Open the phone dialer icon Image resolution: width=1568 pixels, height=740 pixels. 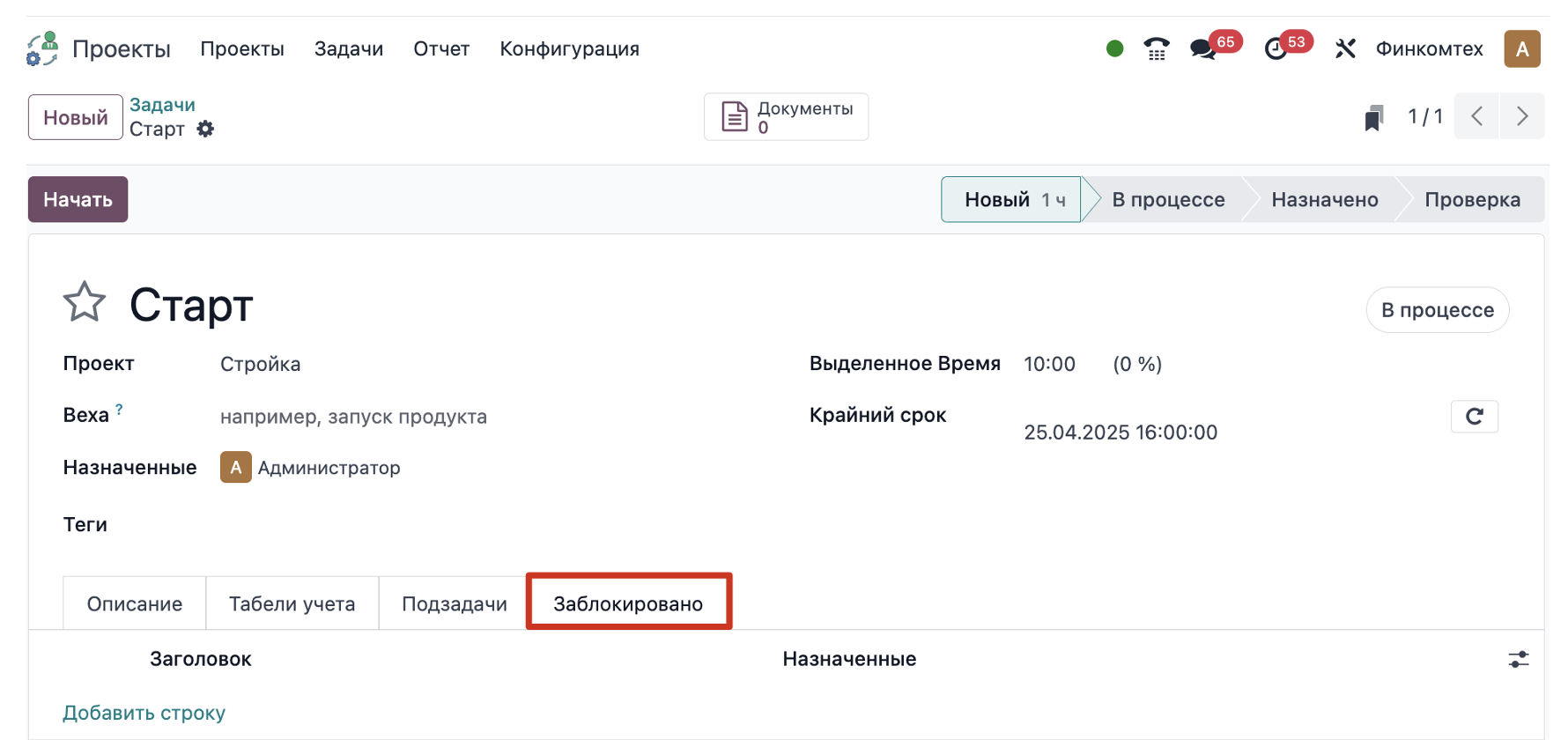point(1157,48)
